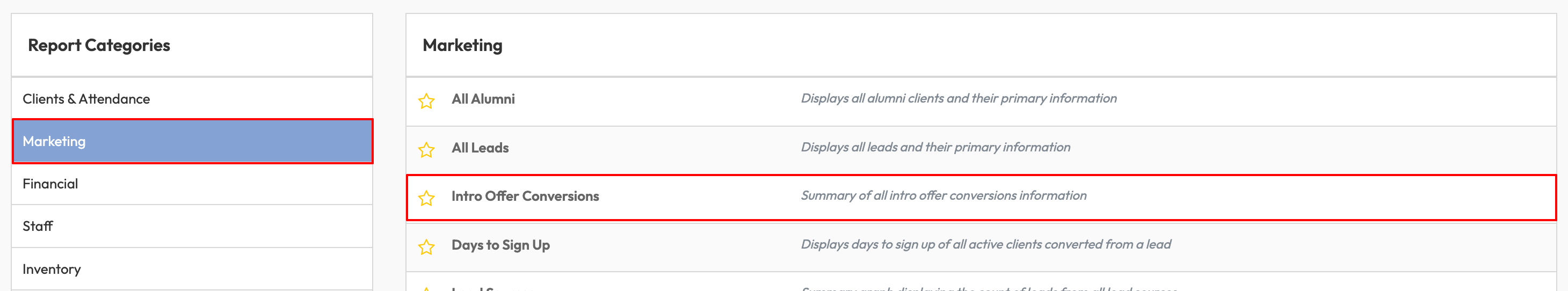The image size is (1568, 291).
Task: Open the All Leads report
Action: (x=480, y=147)
